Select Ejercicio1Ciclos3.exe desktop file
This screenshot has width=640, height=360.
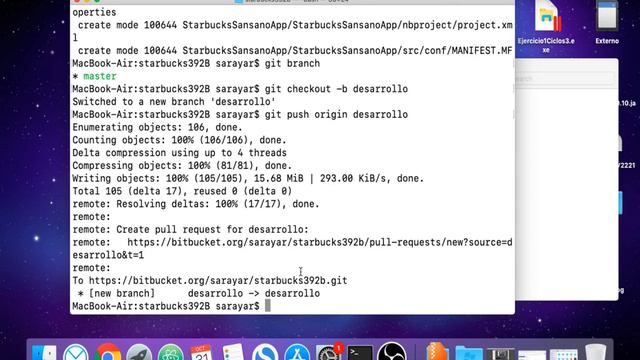tap(546, 27)
